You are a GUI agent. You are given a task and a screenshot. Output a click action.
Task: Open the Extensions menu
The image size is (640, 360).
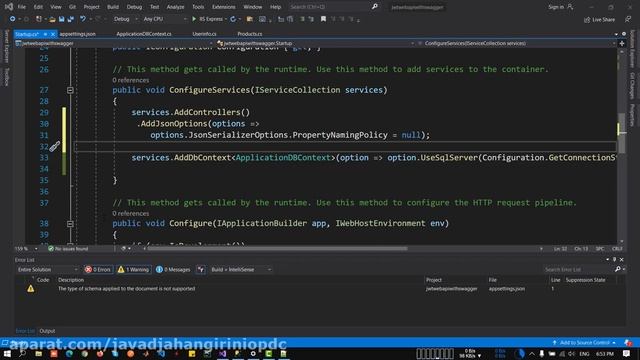pyautogui.click(x=224, y=7)
